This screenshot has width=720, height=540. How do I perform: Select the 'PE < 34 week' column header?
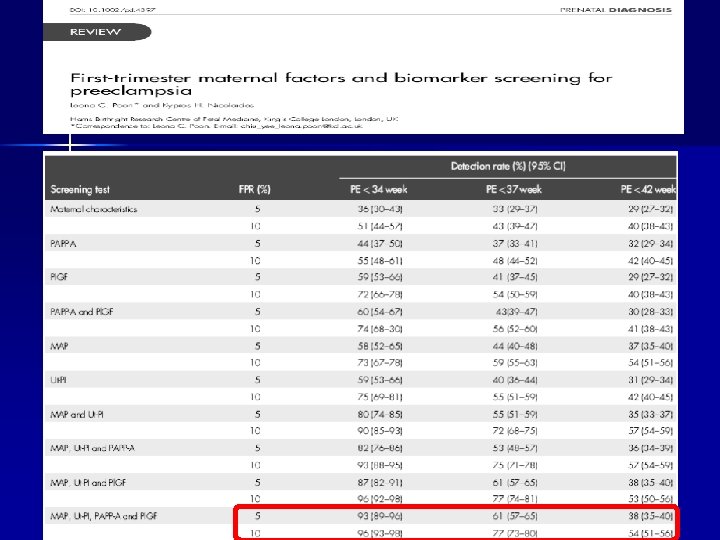[x=379, y=190]
